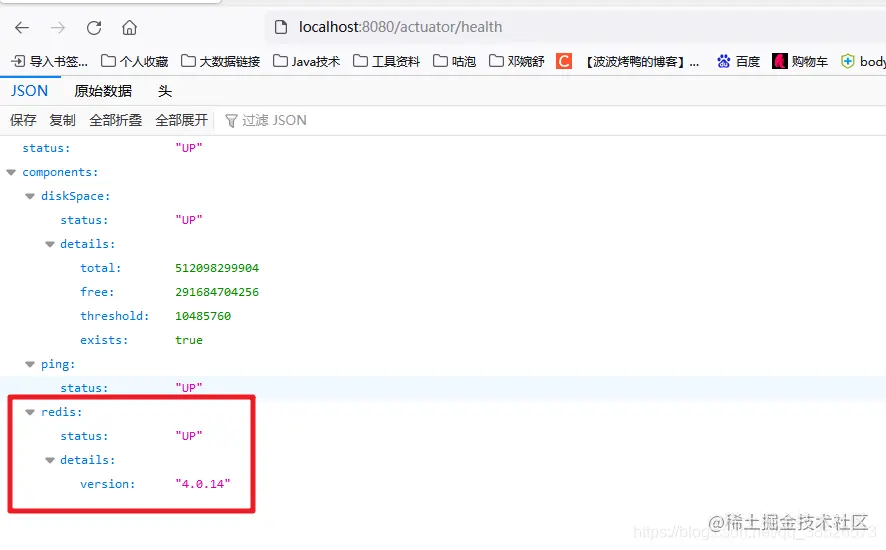Collapse the components node
886x550 pixels.
[11, 172]
